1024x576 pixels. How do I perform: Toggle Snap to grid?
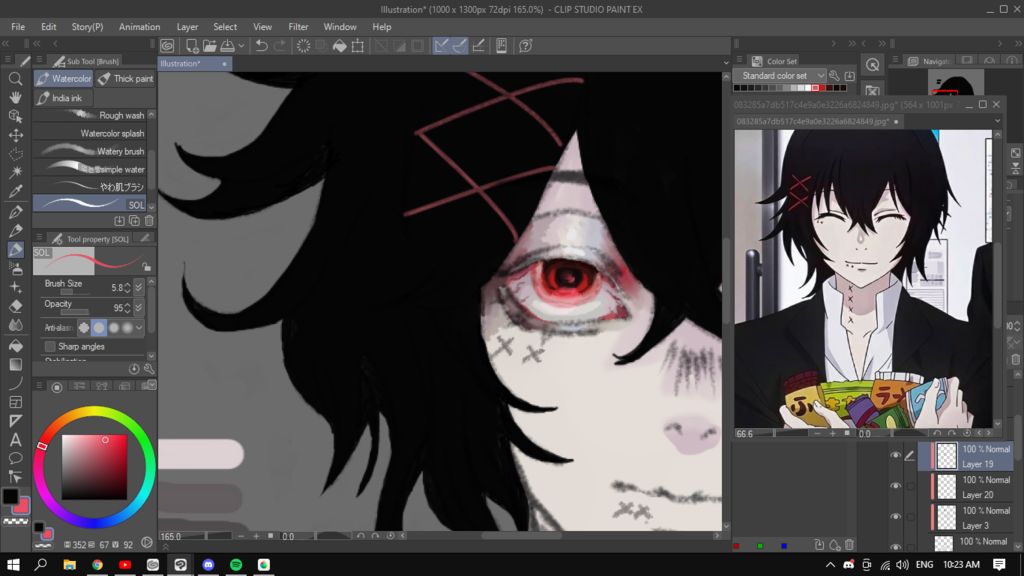[478, 46]
